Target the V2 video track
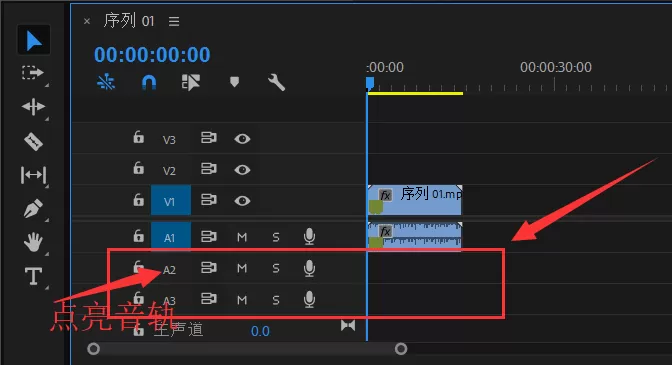Image resolution: width=672 pixels, height=365 pixels. 169,171
